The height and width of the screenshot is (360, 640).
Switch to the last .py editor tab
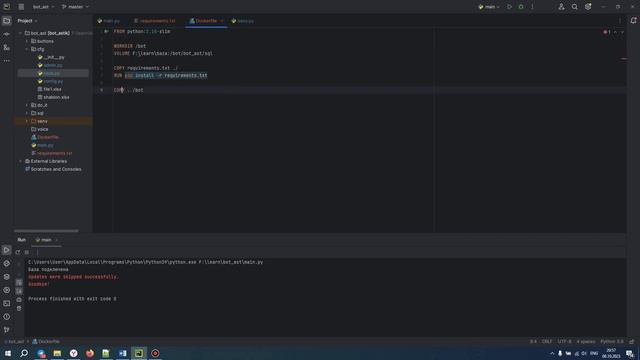pyautogui.click(x=242, y=21)
